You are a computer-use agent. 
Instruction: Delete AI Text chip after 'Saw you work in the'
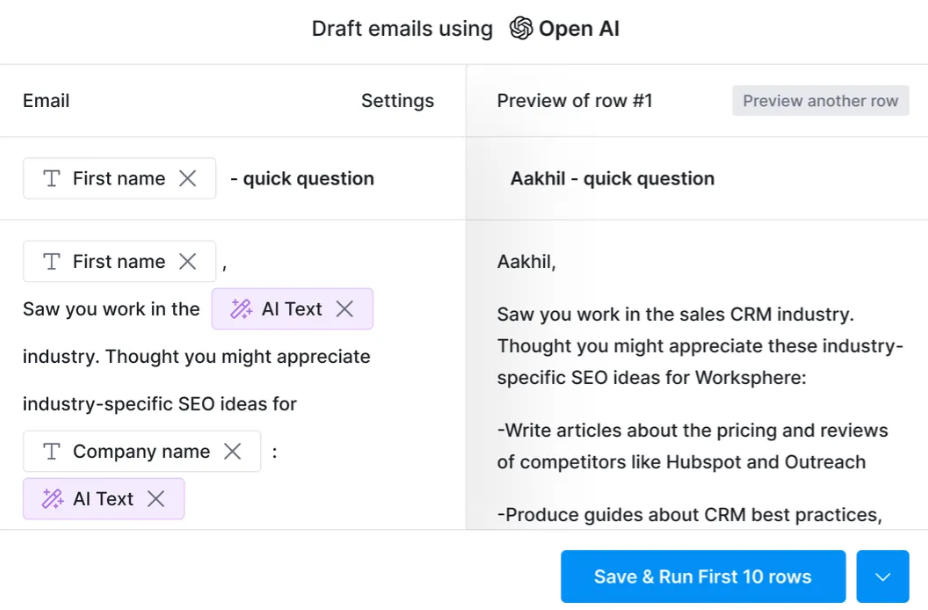pos(344,309)
